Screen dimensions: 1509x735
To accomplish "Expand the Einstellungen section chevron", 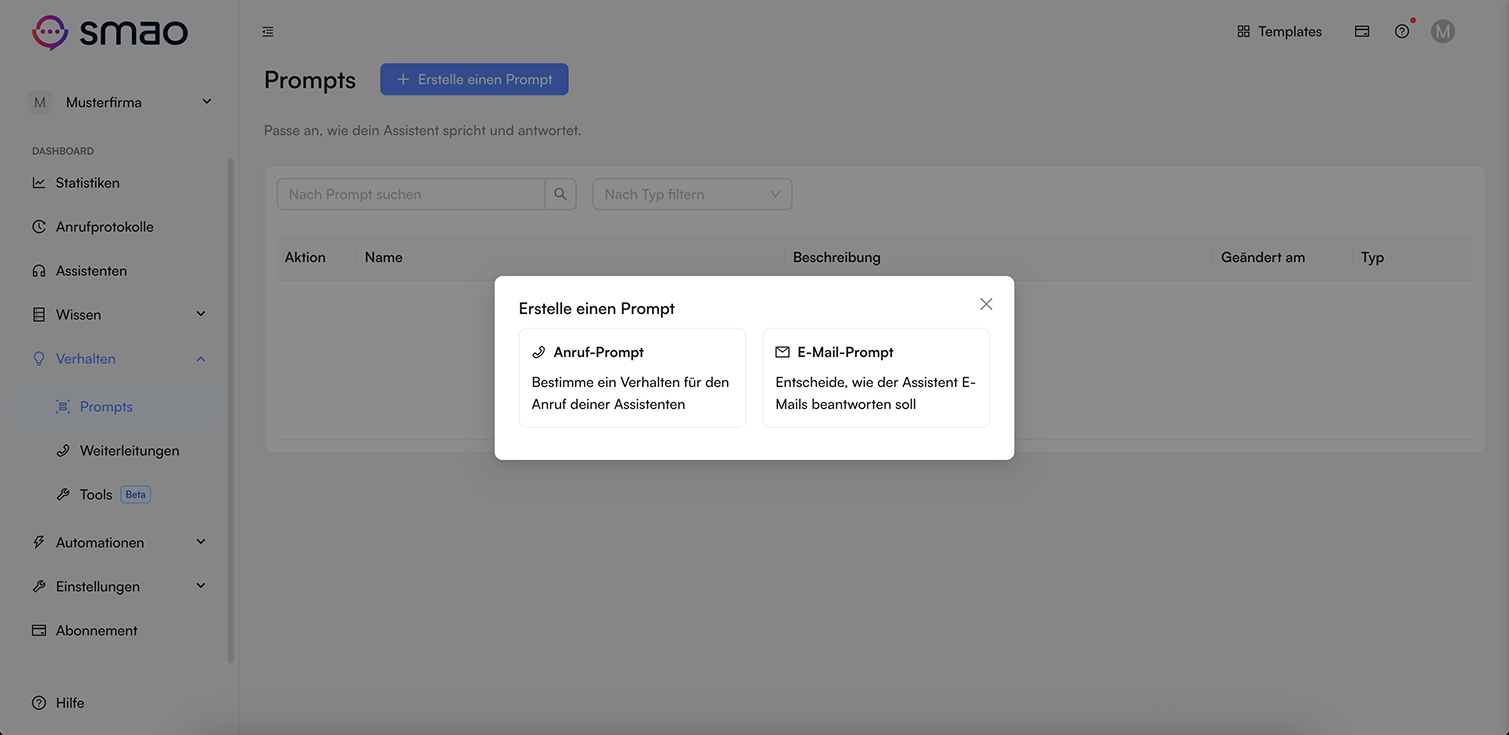I will [201, 586].
